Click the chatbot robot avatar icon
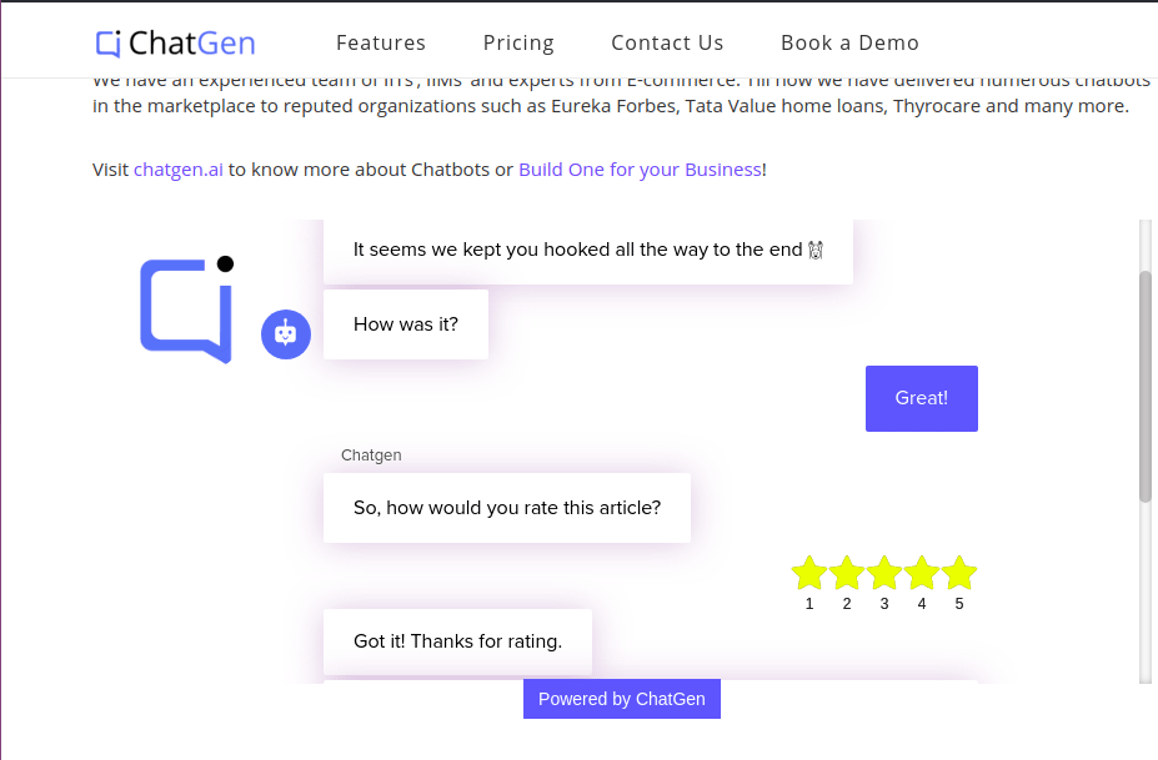The width and height of the screenshot is (1158, 760). tap(286, 334)
